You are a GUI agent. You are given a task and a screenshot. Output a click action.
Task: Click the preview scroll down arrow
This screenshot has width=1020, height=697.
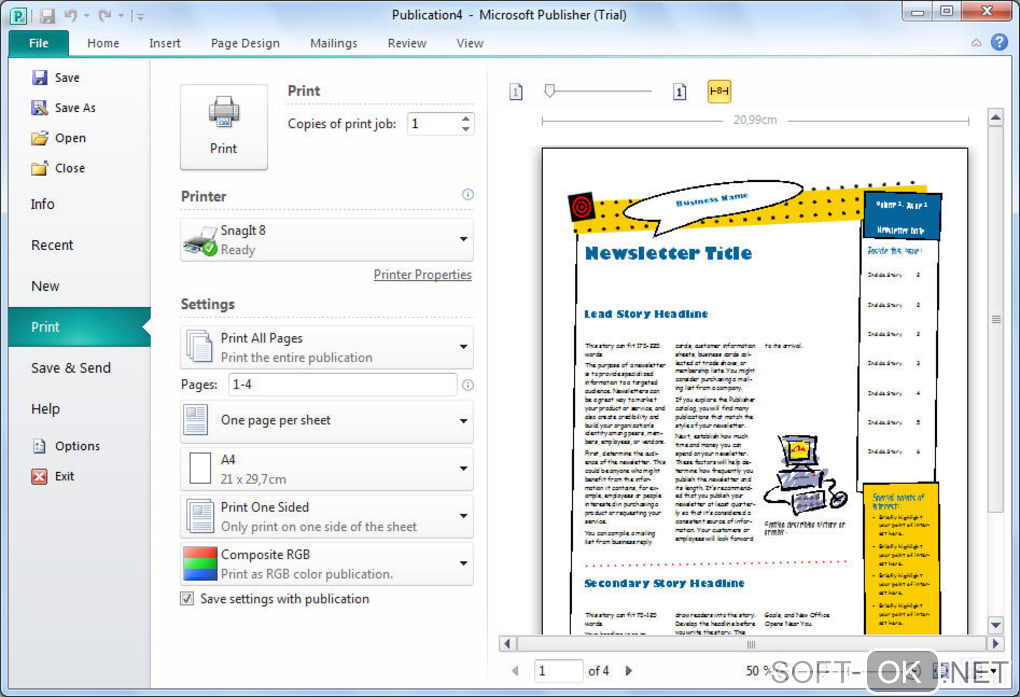995,625
